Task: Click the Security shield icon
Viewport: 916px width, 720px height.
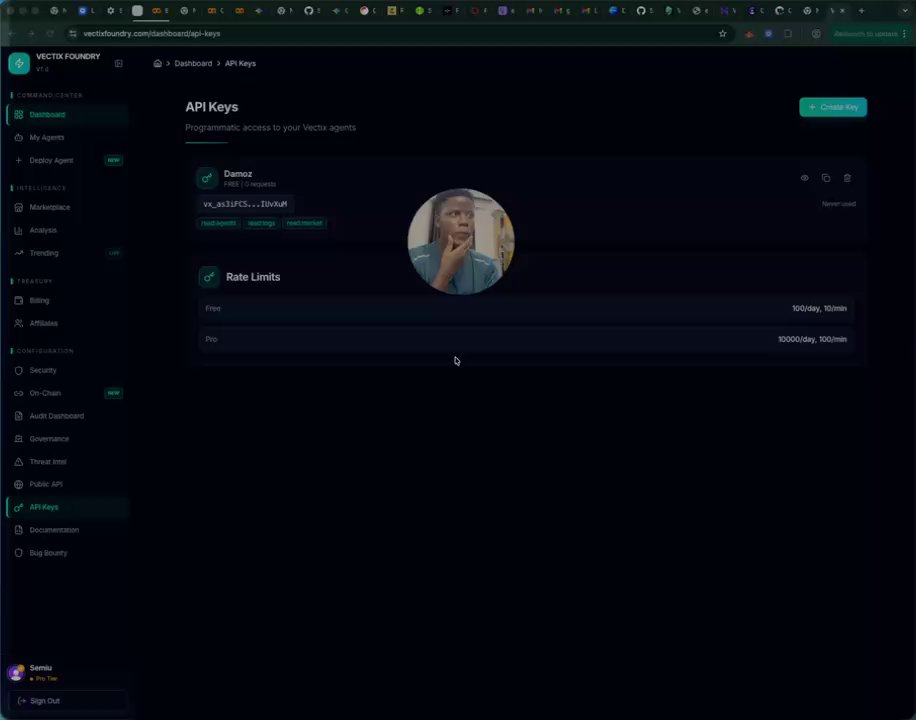Action: pyautogui.click(x=19, y=371)
